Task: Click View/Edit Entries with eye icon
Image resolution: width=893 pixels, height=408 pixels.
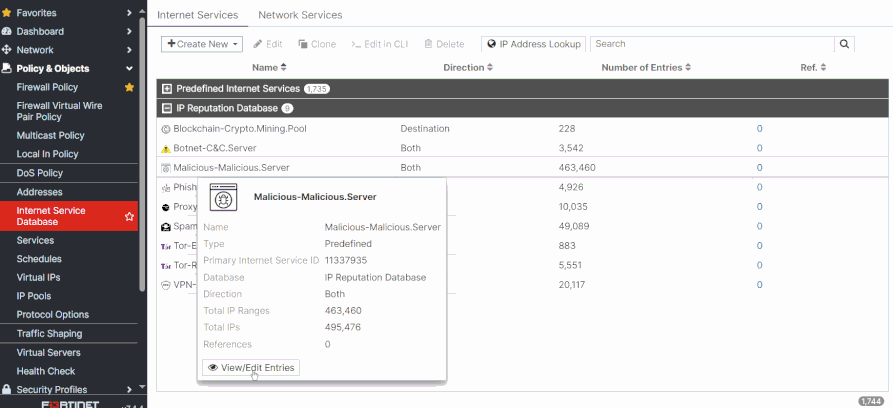Action: [x=251, y=368]
